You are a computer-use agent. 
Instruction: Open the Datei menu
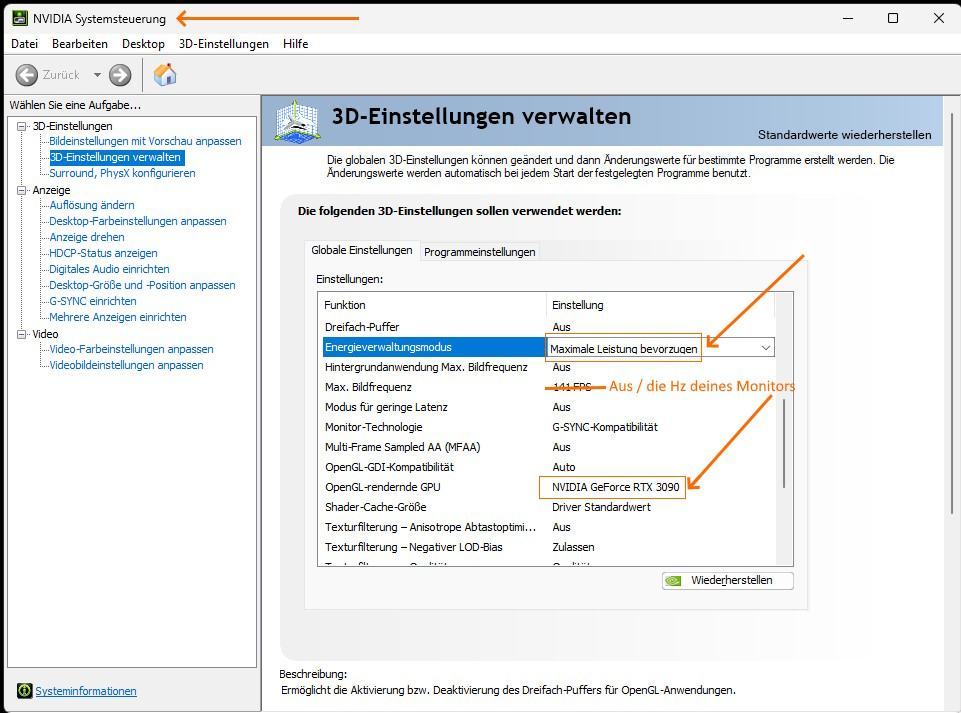(x=25, y=44)
